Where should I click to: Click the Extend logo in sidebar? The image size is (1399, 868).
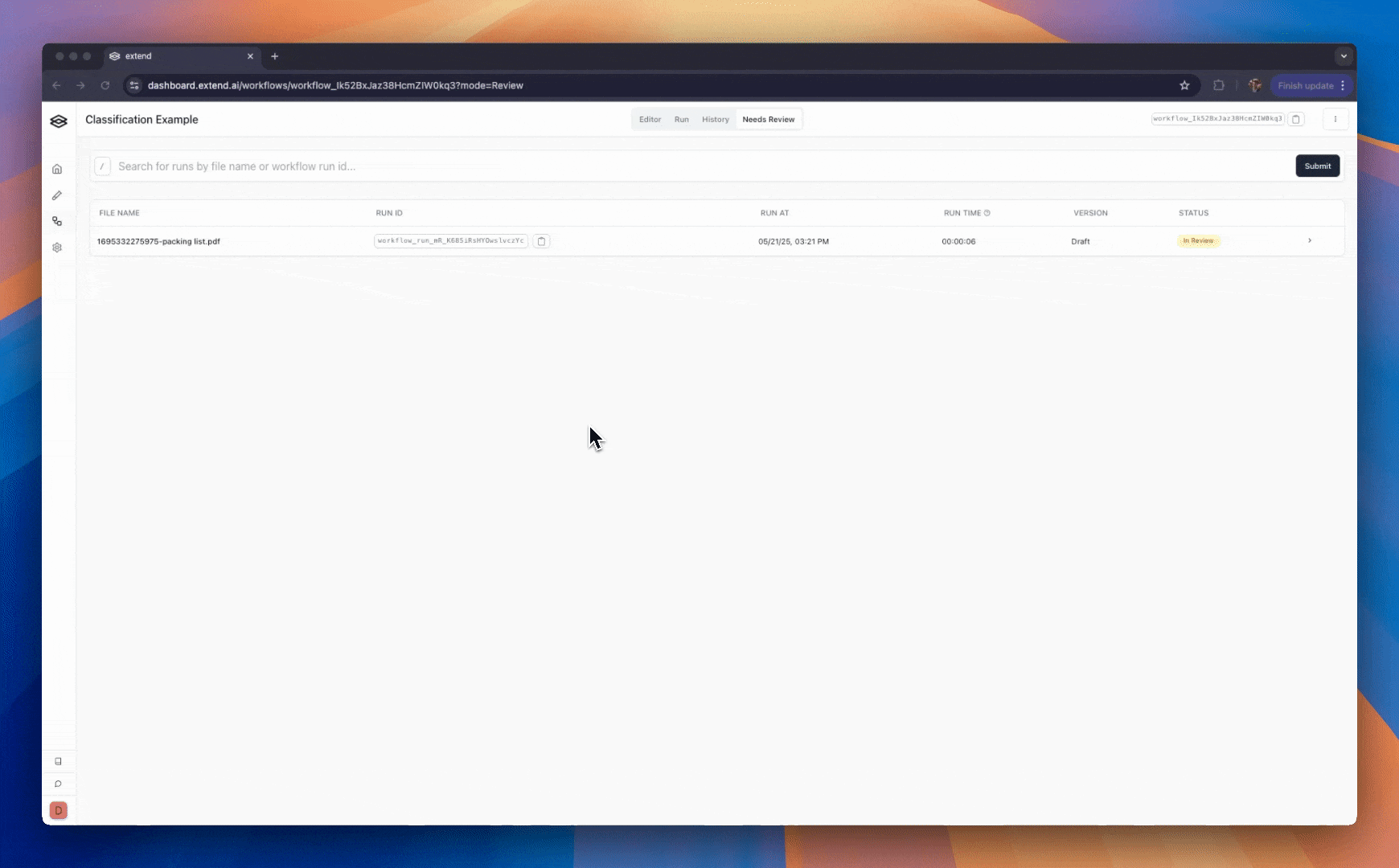pyautogui.click(x=59, y=121)
